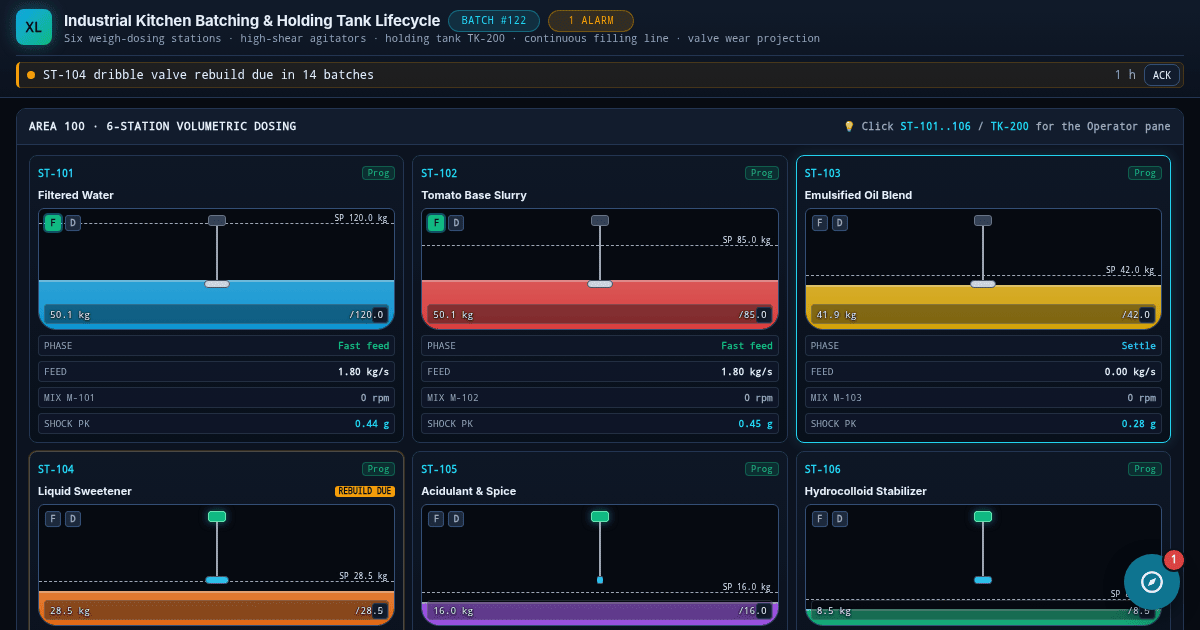1200x630 pixels.
Task: Toggle the F valve on ST-106
Action: [820, 519]
